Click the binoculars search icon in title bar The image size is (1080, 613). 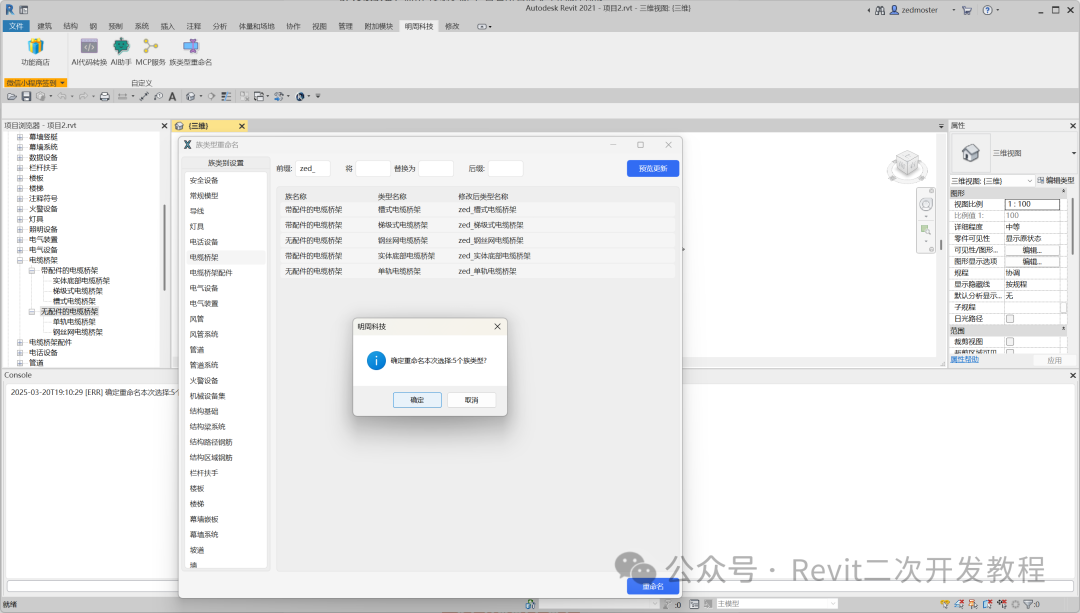point(880,10)
